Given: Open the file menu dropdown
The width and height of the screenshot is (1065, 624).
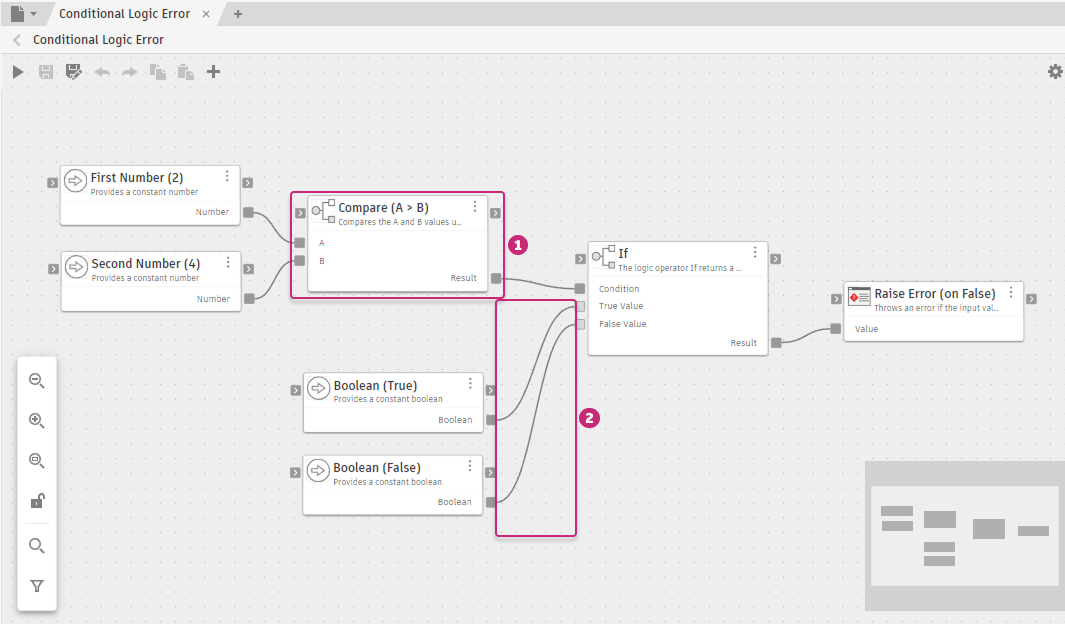Looking at the screenshot, I should pos(23,14).
